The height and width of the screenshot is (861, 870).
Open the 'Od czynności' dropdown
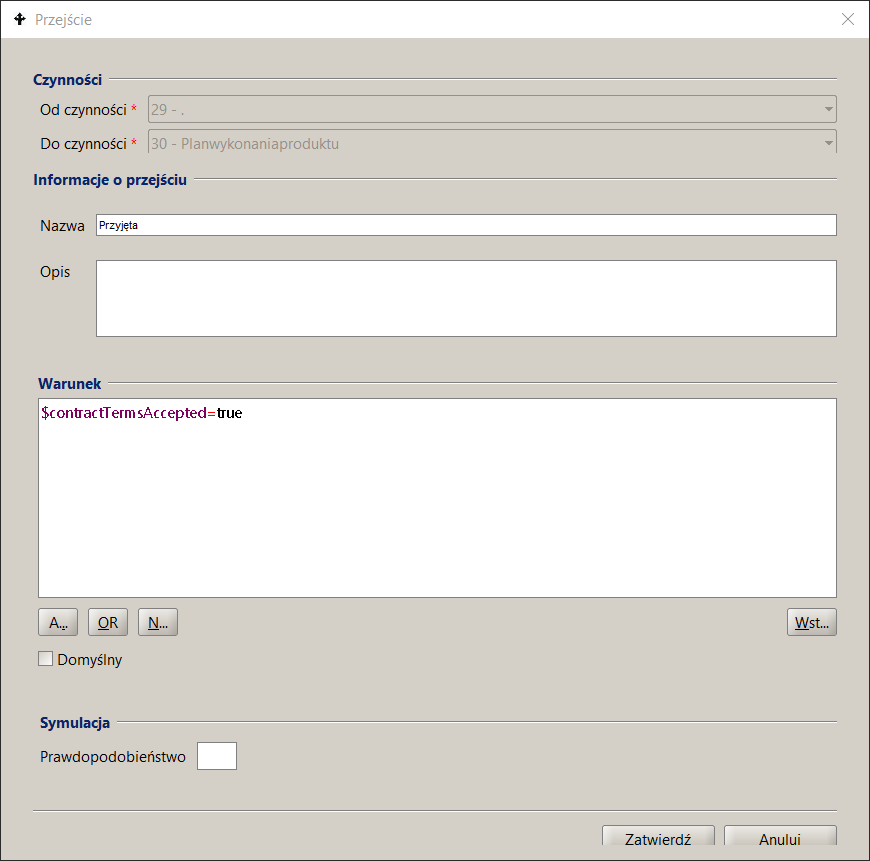coord(828,109)
